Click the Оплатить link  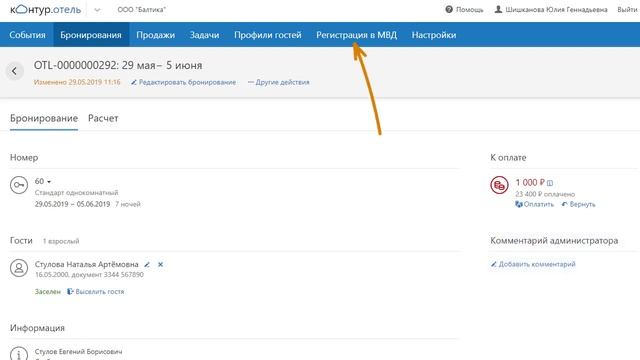[x=535, y=204]
